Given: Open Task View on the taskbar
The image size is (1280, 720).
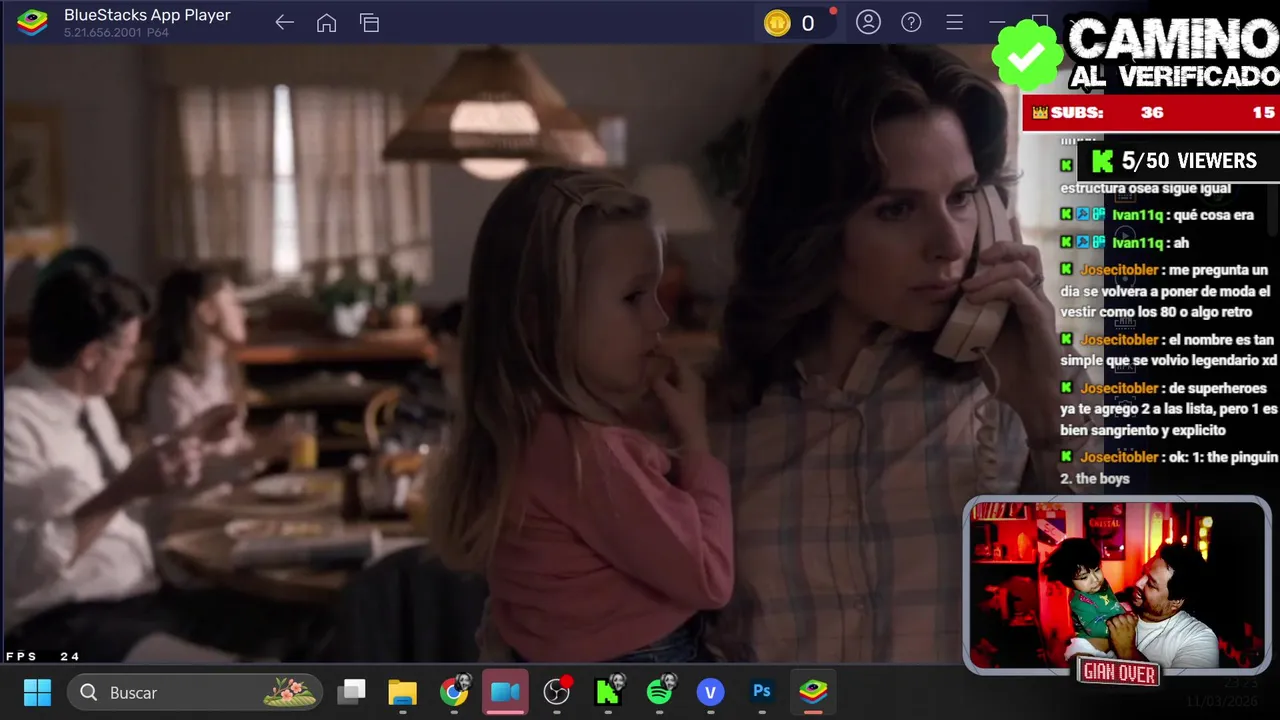Looking at the screenshot, I should click(351, 692).
